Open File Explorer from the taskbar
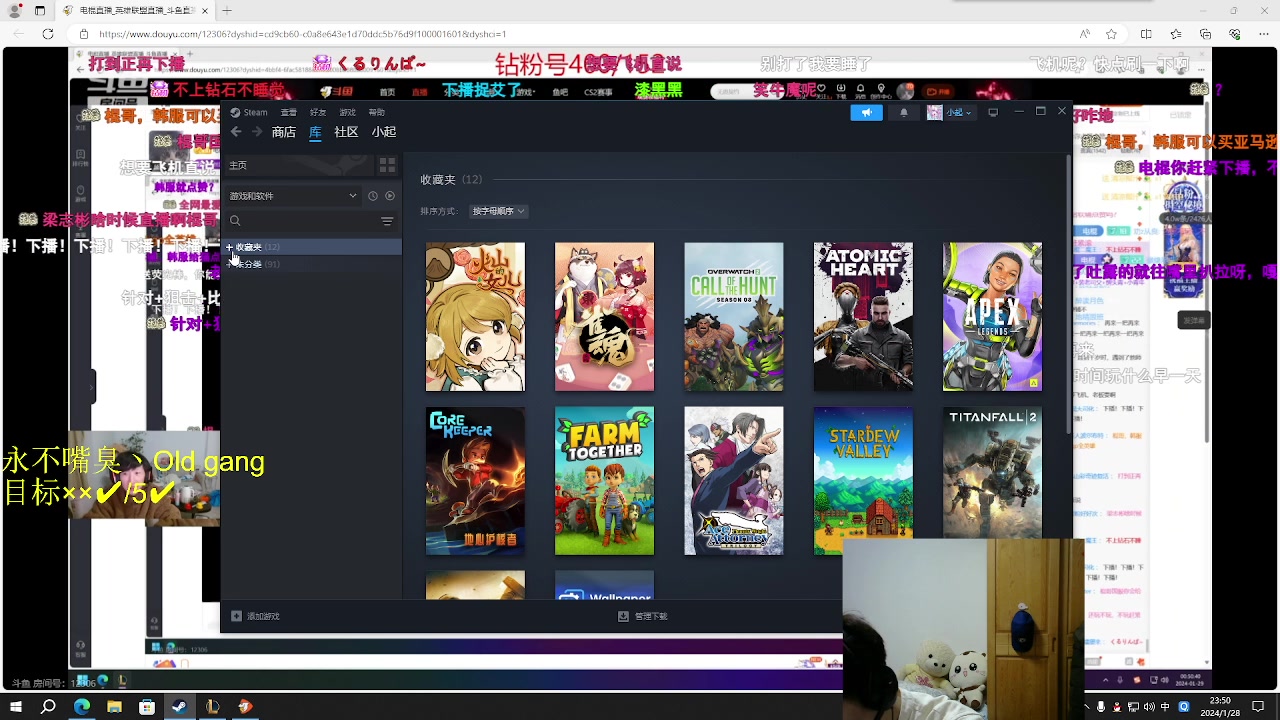 coord(114,707)
